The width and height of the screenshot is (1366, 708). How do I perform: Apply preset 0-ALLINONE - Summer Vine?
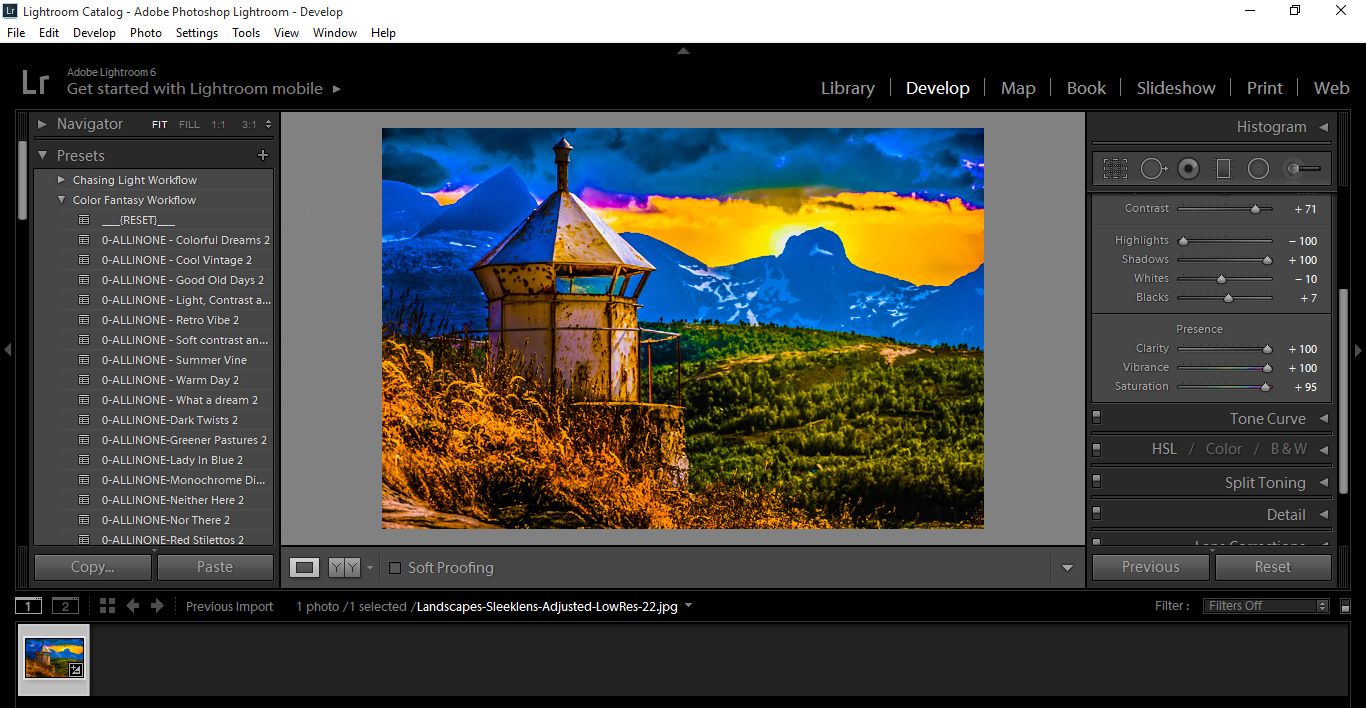pyautogui.click(x=174, y=360)
